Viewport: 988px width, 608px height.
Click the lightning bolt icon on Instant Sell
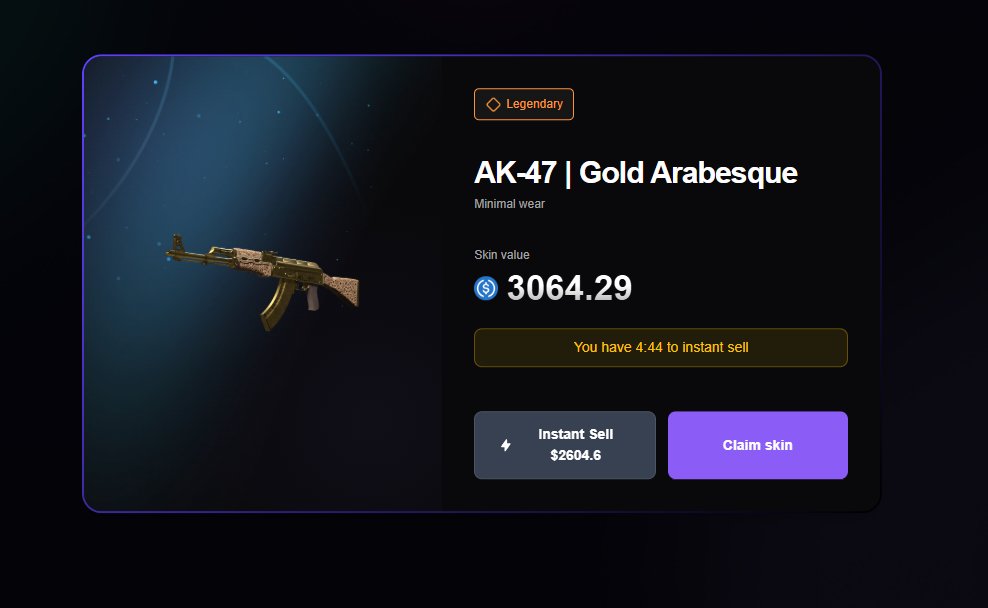[x=505, y=445]
